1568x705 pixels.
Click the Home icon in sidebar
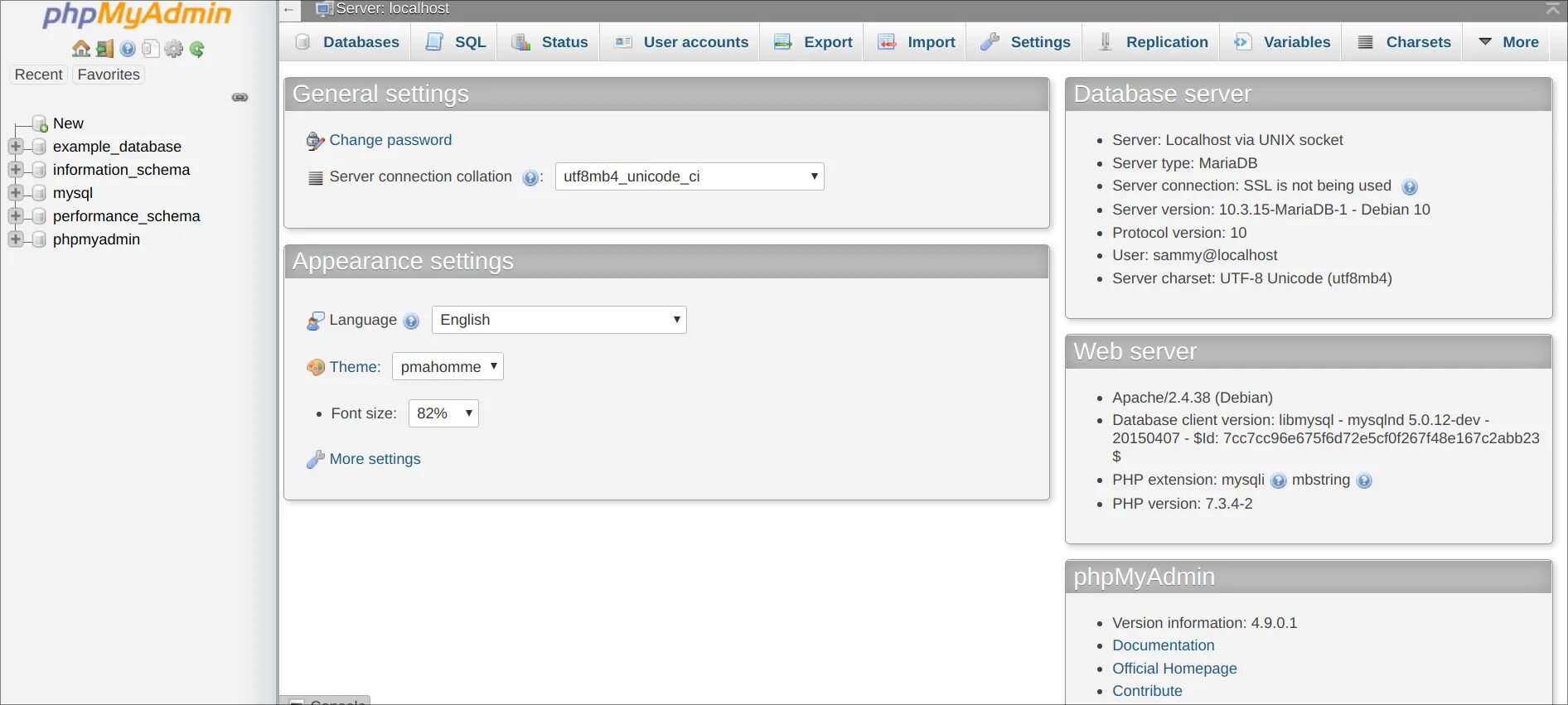pyautogui.click(x=81, y=49)
